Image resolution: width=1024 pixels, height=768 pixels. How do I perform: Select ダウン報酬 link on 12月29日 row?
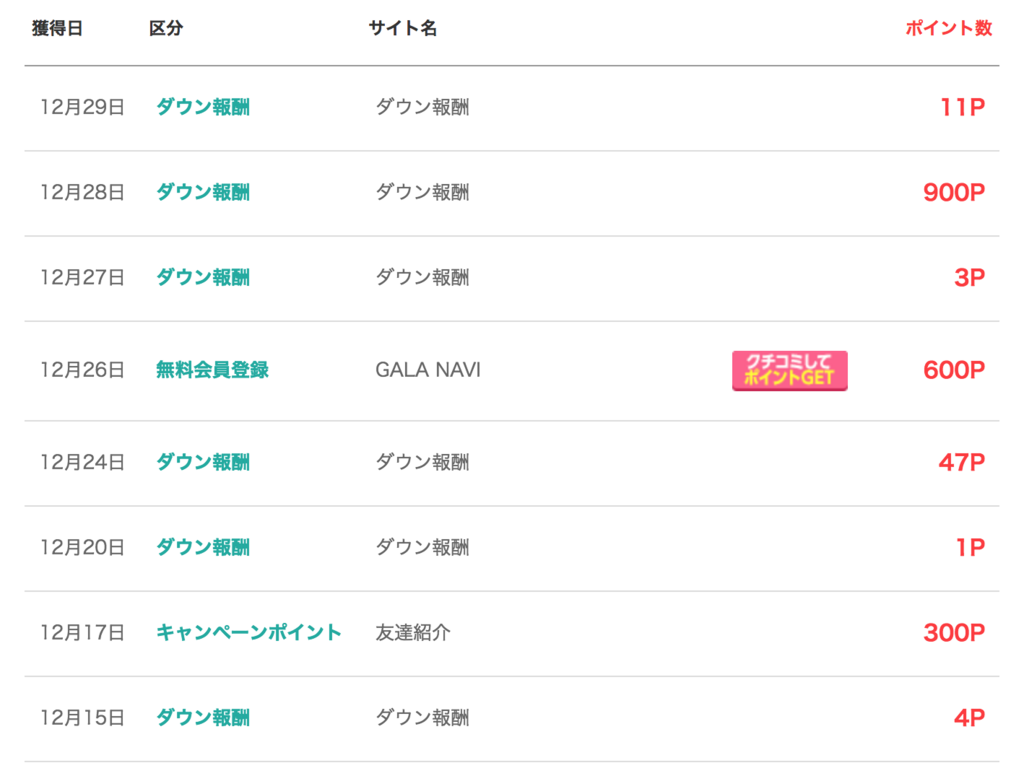202,106
